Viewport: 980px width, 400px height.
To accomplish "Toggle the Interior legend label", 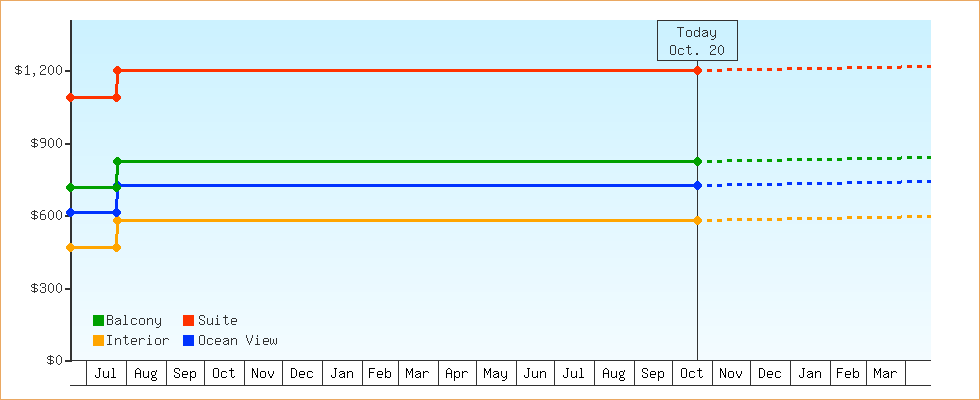I will (138, 340).
